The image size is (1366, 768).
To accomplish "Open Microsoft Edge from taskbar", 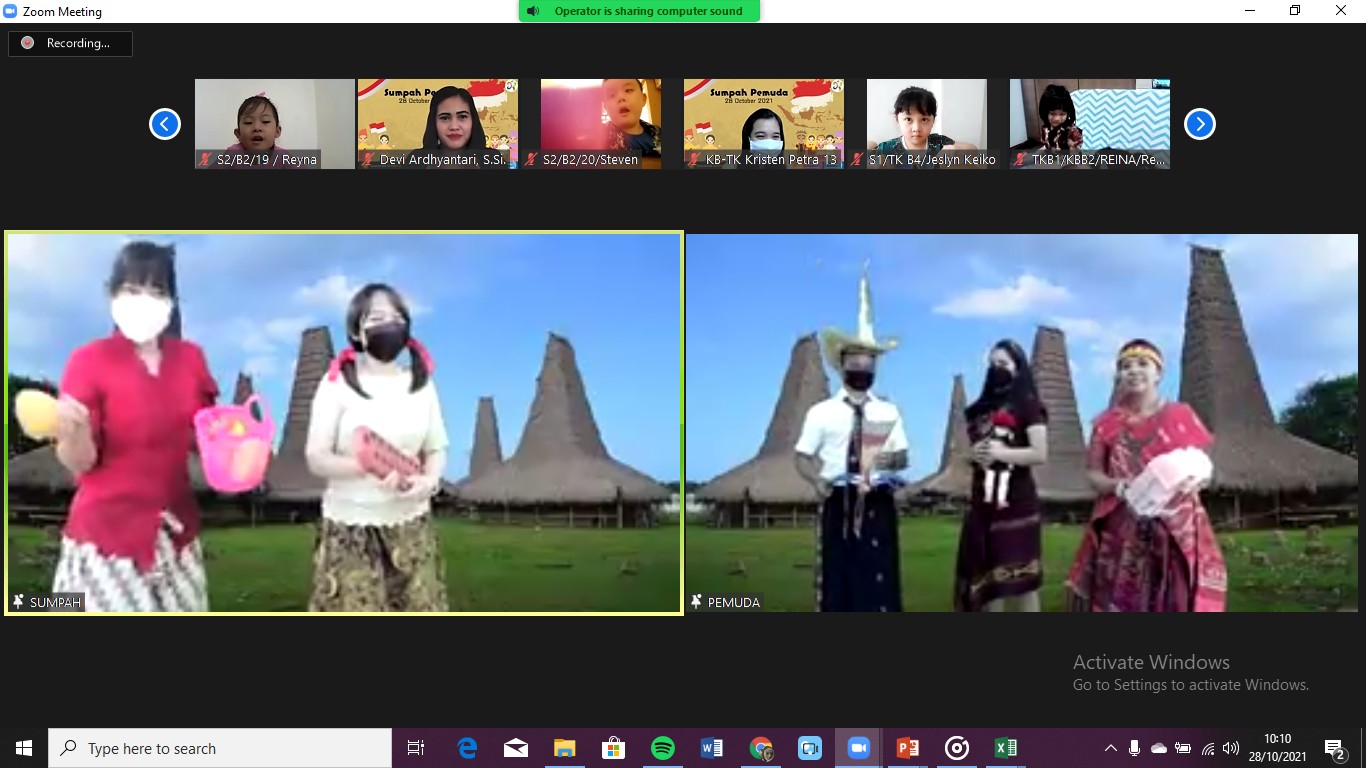I will [x=467, y=748].
